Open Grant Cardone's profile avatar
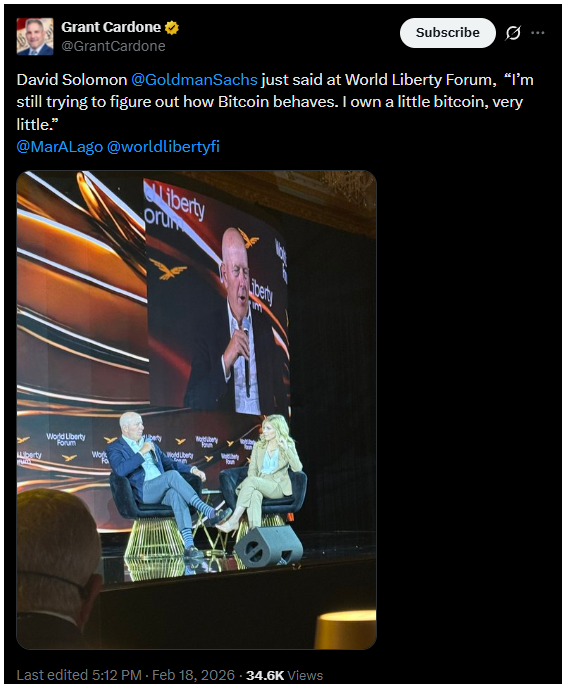 pos(35,36)
